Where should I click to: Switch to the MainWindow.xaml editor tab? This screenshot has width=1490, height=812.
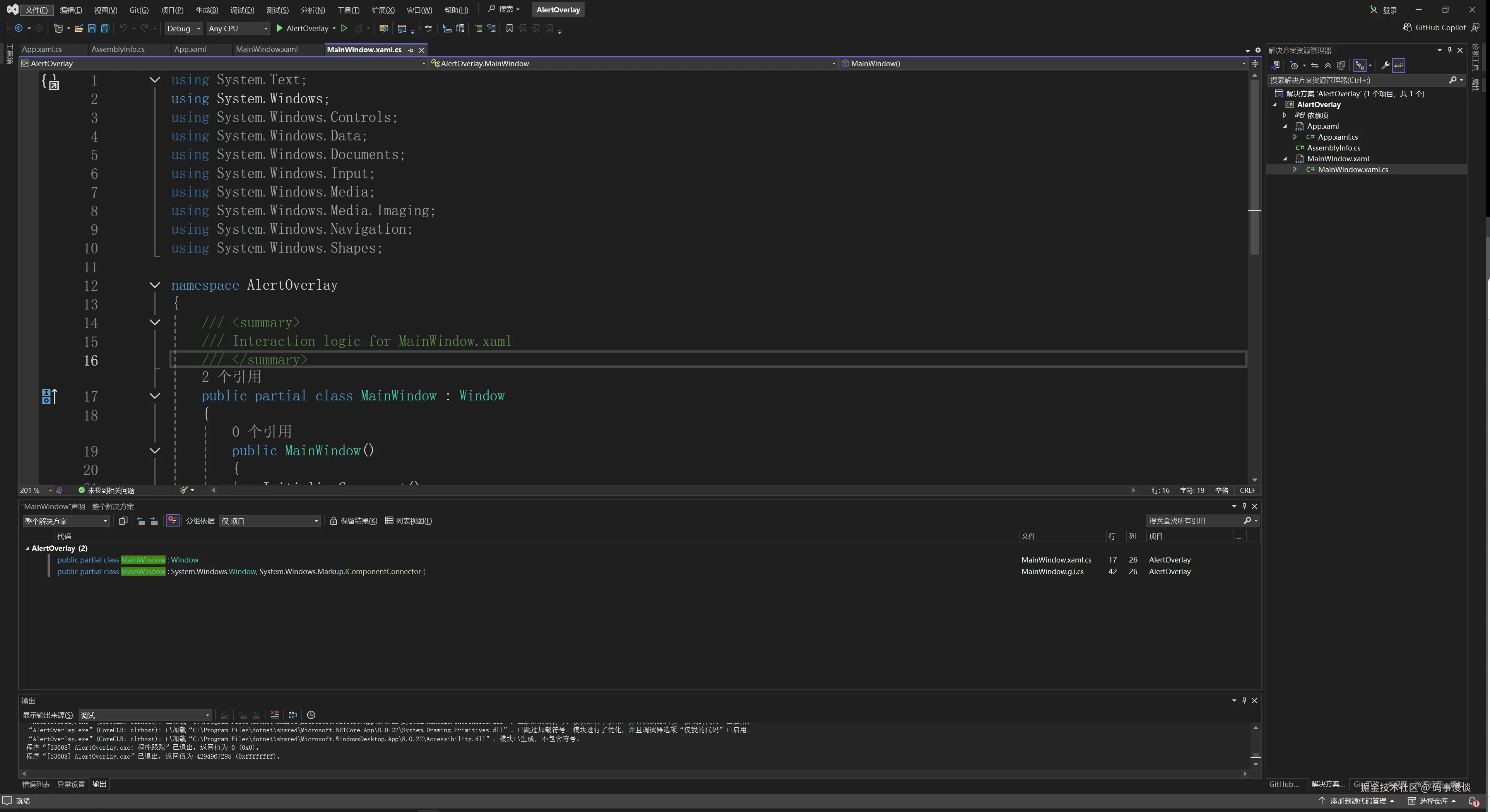click(267, 49)
